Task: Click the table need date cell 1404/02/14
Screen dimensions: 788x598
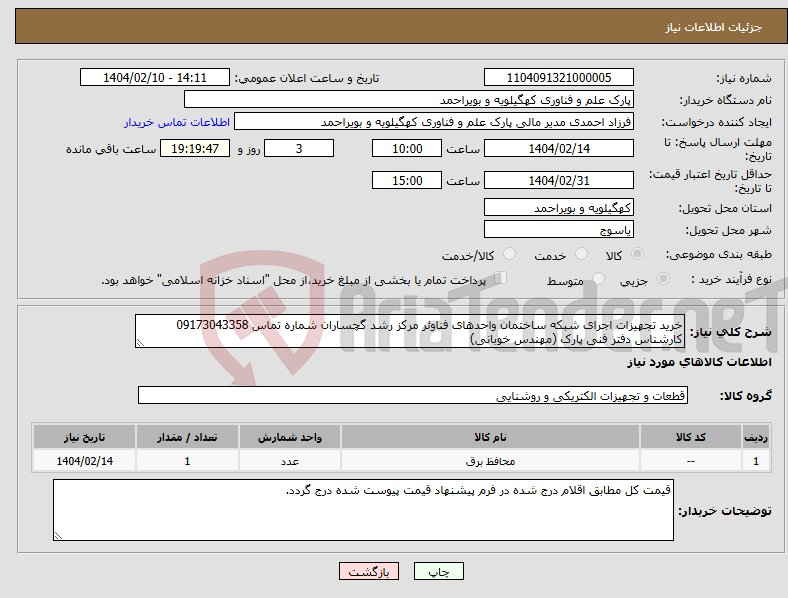Action: [x=84, y=460]
